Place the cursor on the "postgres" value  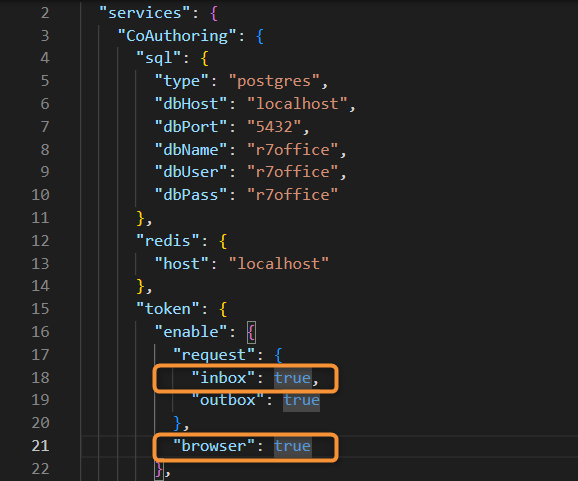tap(274, 81)
